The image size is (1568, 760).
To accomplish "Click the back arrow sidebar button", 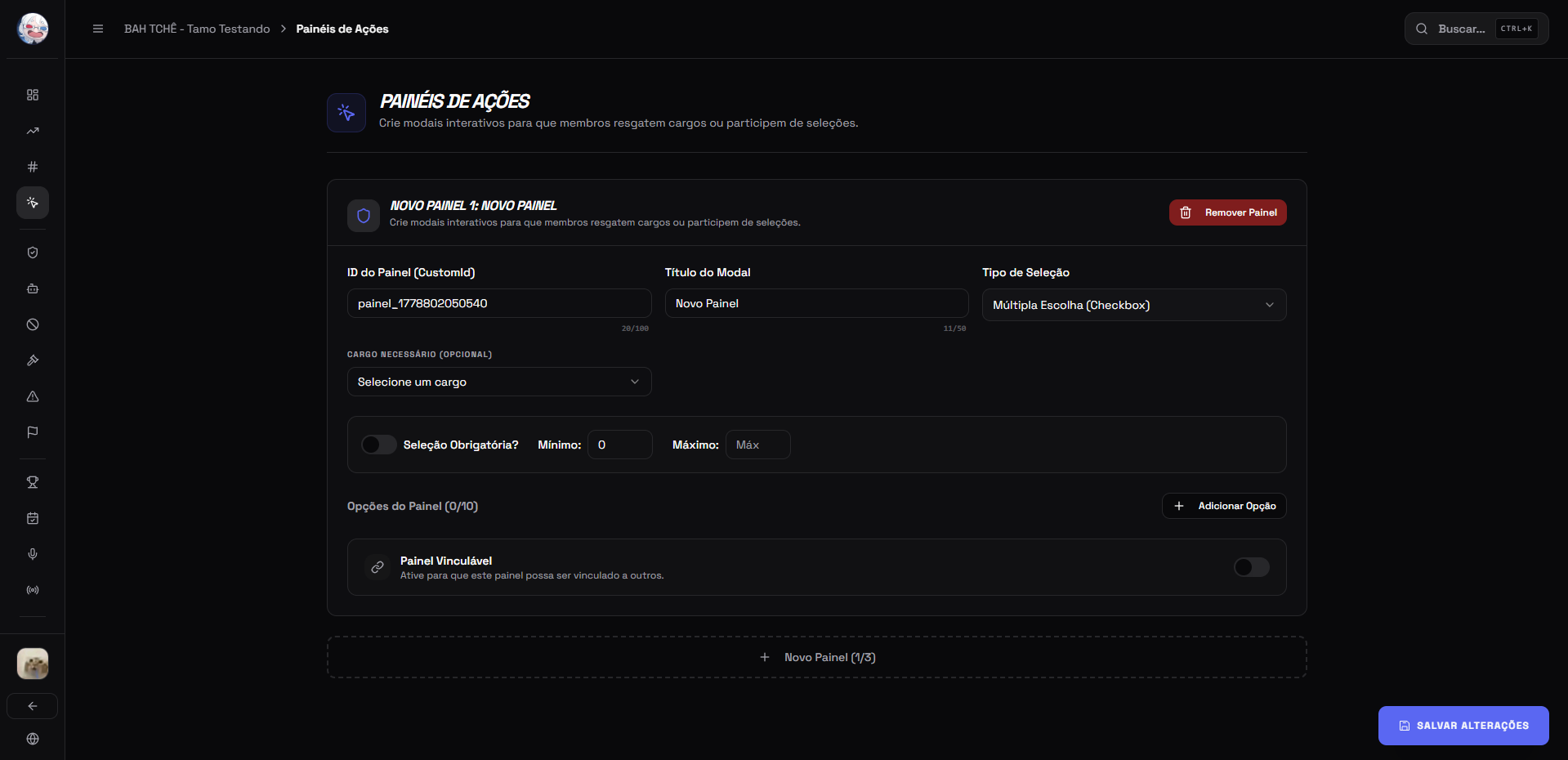I will 33,706.
